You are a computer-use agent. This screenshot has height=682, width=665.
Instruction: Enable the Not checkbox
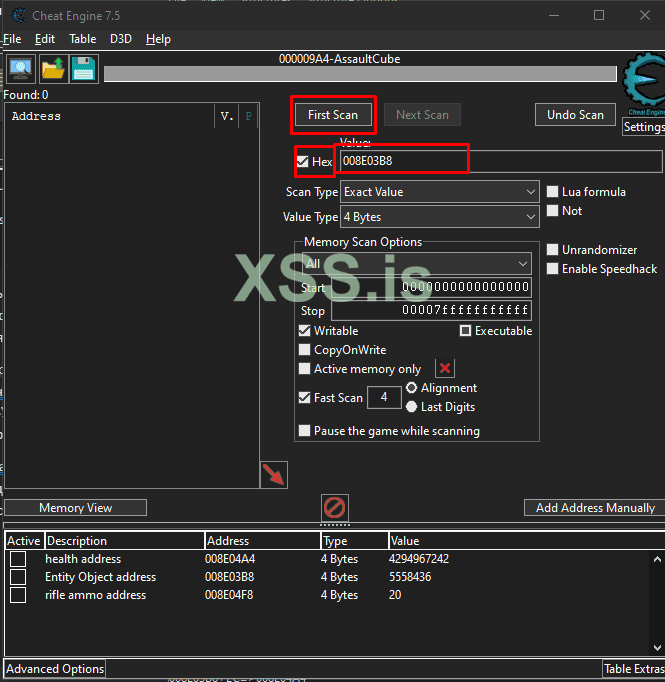point(552,211)
